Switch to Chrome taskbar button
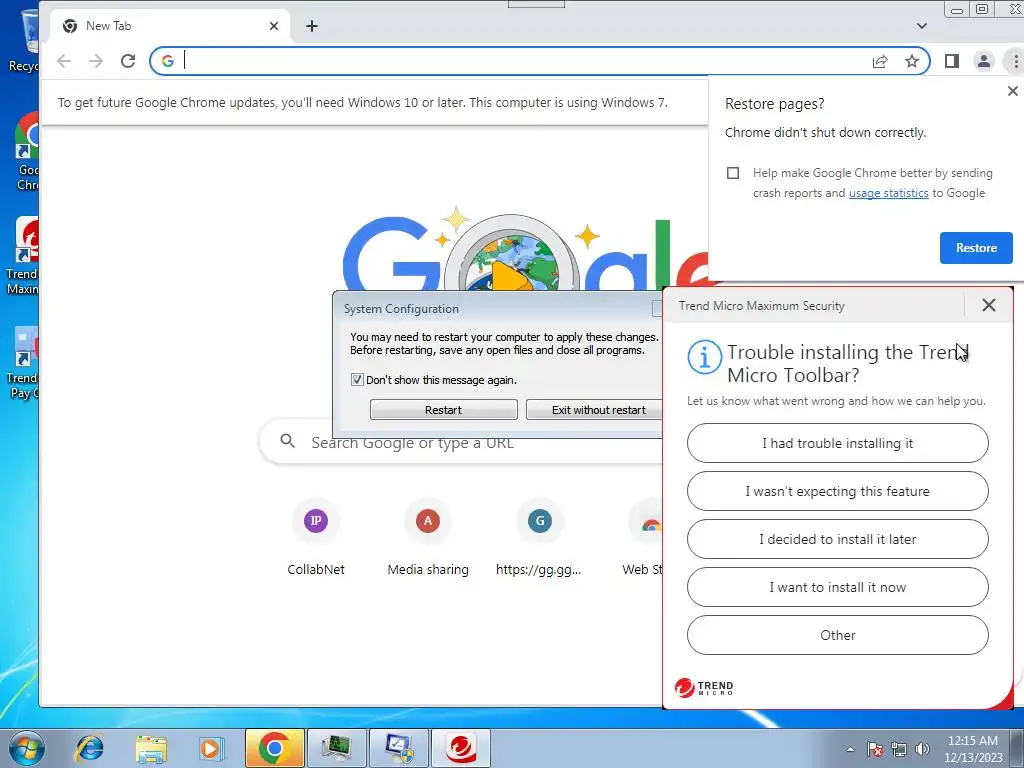The height and width of the screenshot is (768, 1024). [274, 748]
